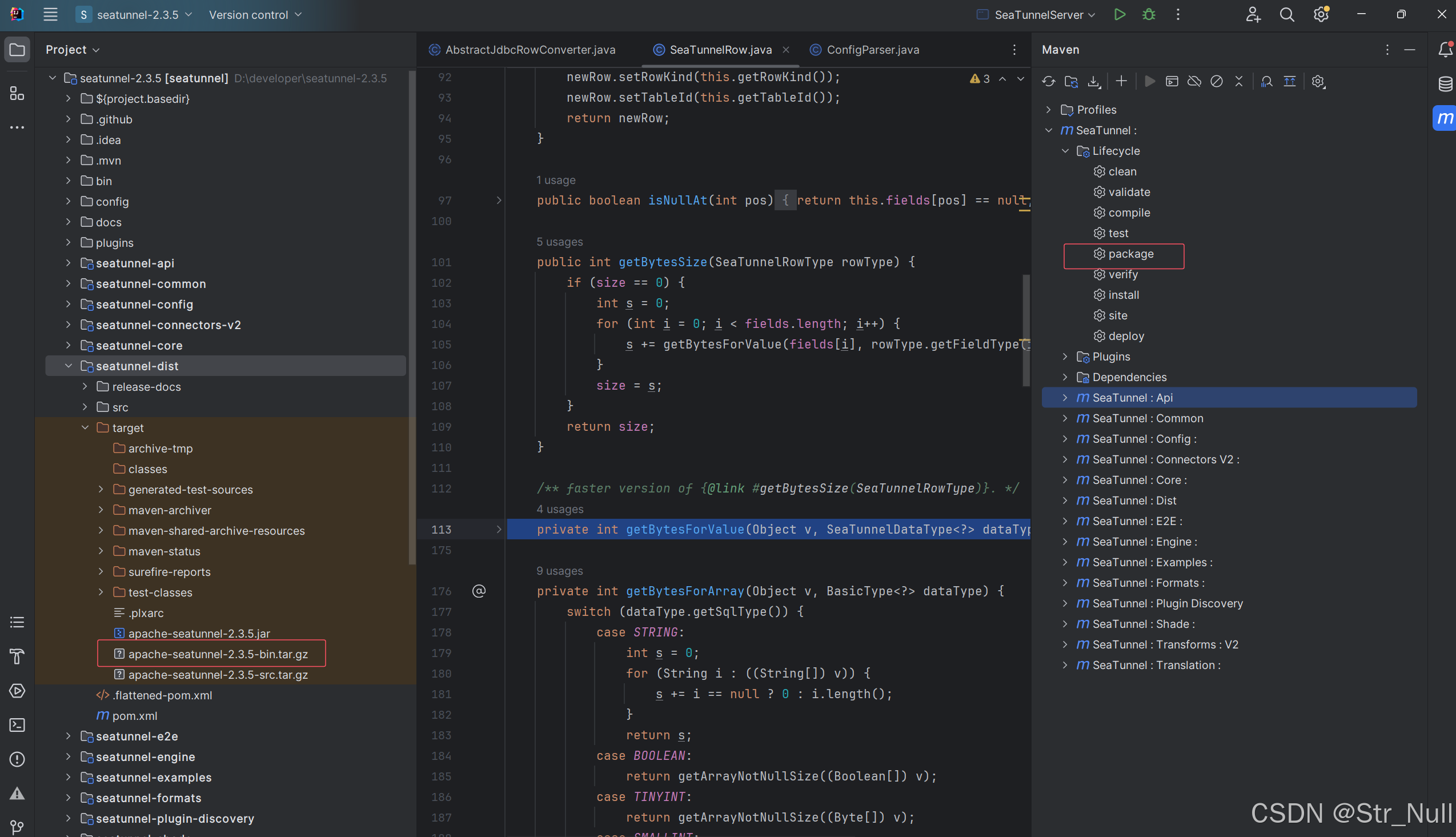
Task: Run SeaTunnelServer with the green play icon
Action: [1120, 14]
